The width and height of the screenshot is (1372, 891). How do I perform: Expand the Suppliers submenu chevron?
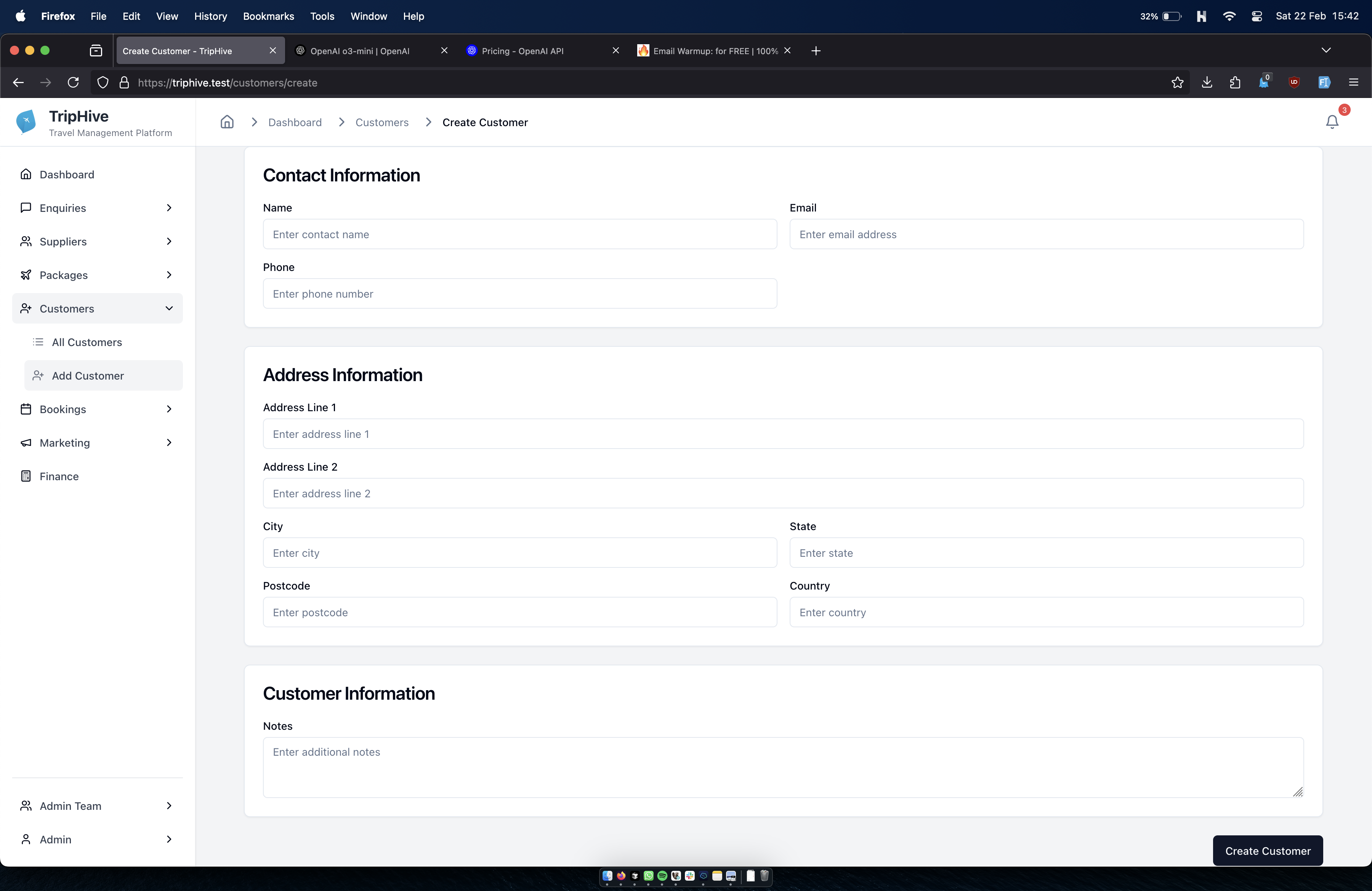[169, 241]
